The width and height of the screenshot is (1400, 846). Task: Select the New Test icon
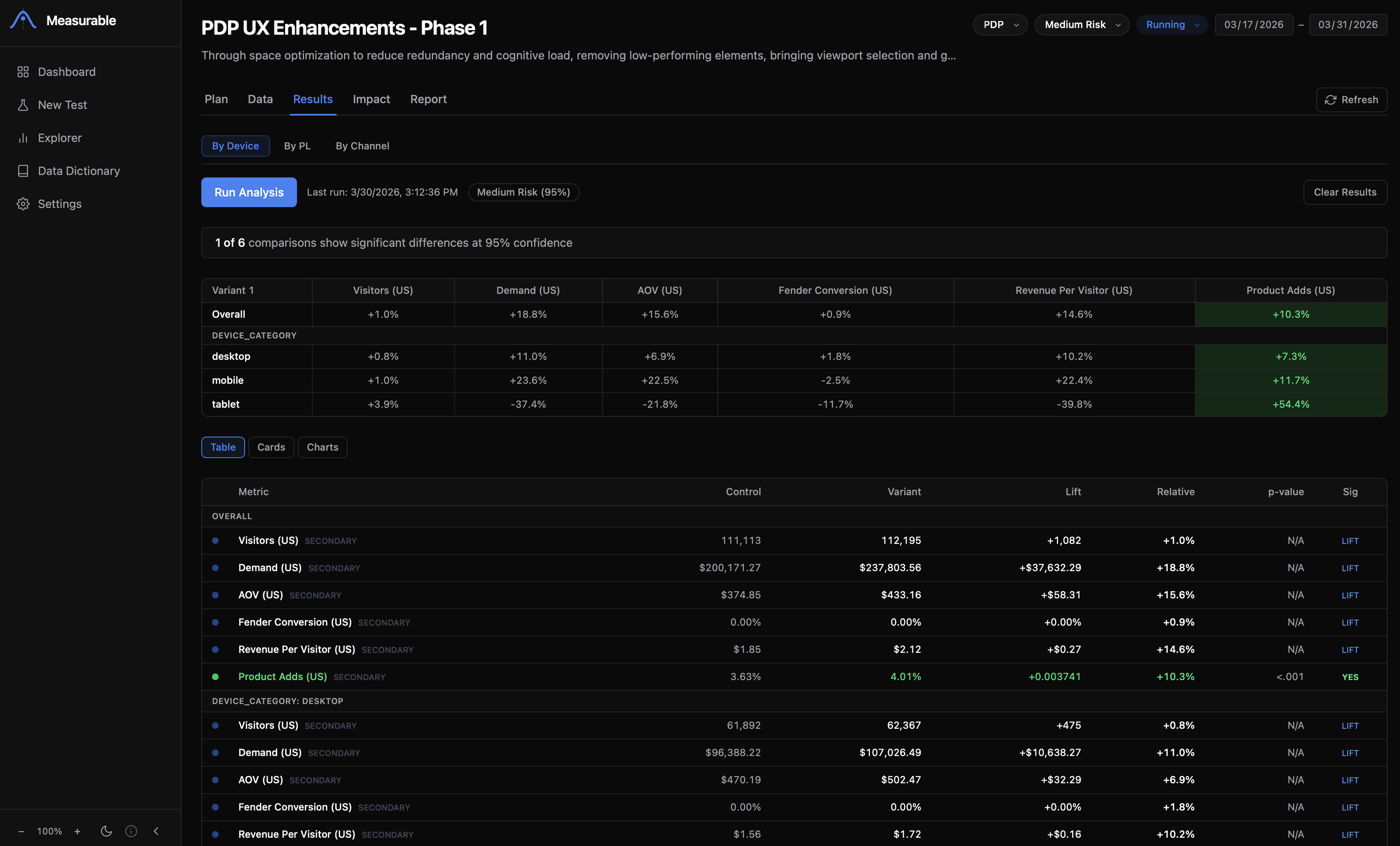tap(23, 104)
